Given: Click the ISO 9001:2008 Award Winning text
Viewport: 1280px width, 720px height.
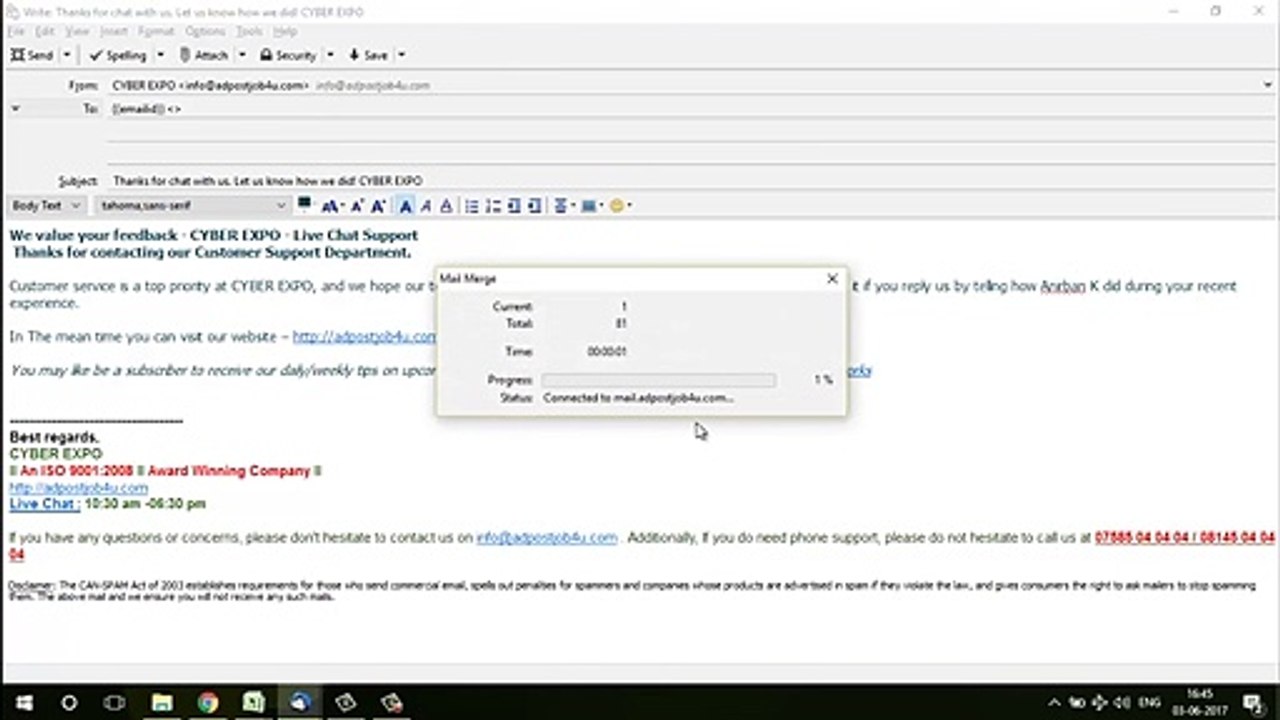Looking at the screenshot, I should tap(165, 471).
